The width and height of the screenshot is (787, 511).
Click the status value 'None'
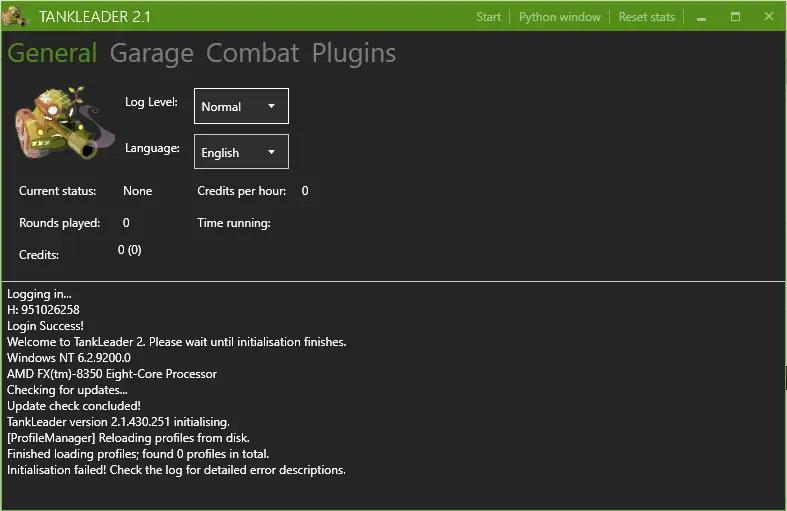[138, 191]
